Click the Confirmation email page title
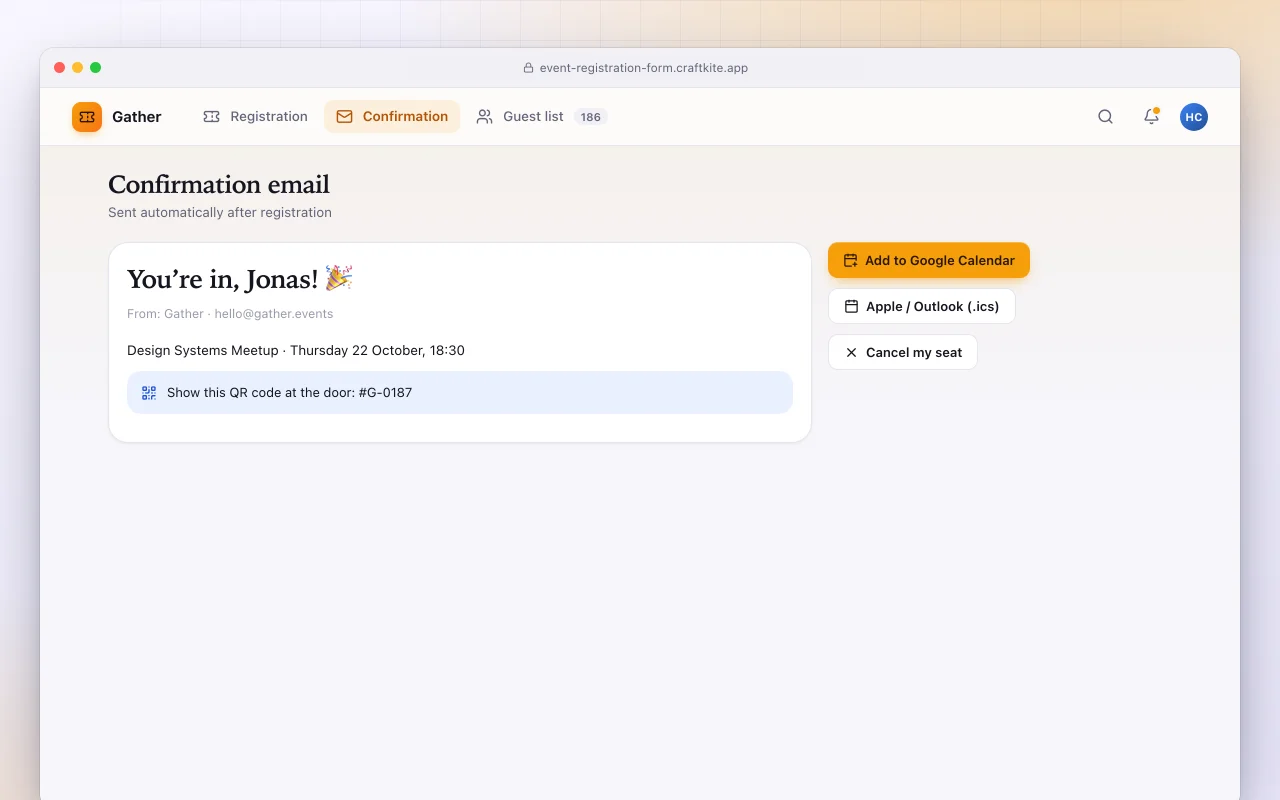1280x800 pixels. pos(219,185)
